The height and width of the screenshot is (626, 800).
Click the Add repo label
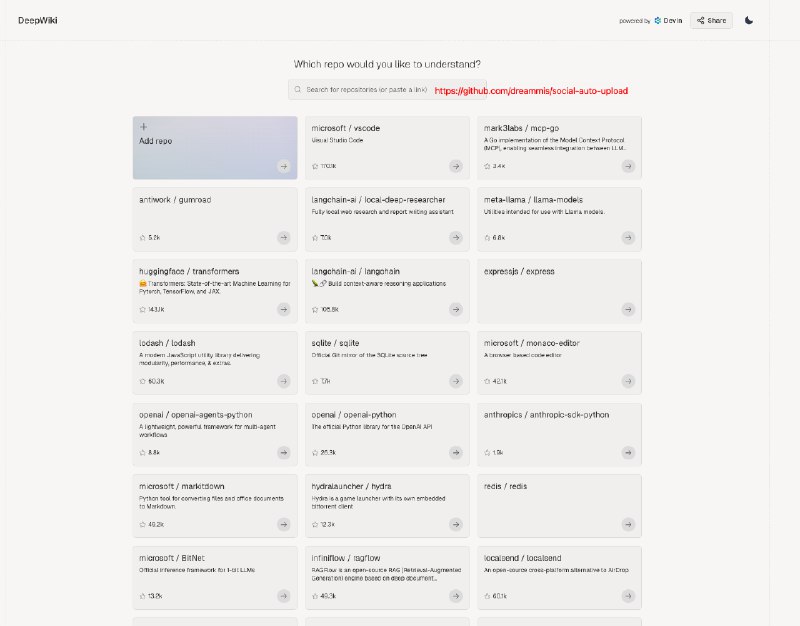(156, 141)
